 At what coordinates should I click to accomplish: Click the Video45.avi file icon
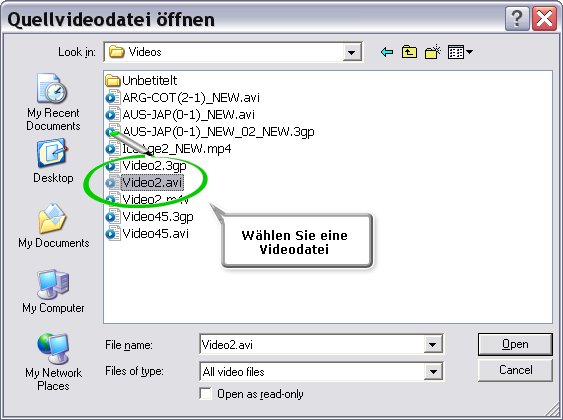(112, 234)
